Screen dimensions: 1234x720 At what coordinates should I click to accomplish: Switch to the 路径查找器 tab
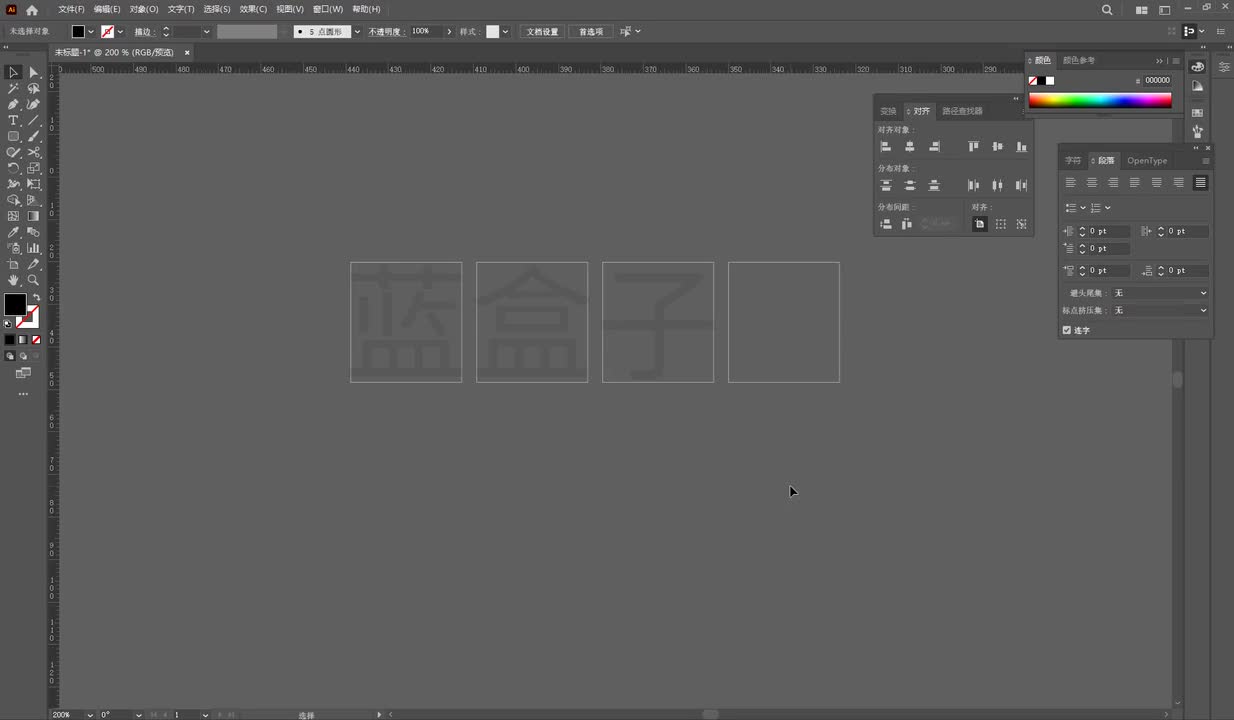coord(962,111)
